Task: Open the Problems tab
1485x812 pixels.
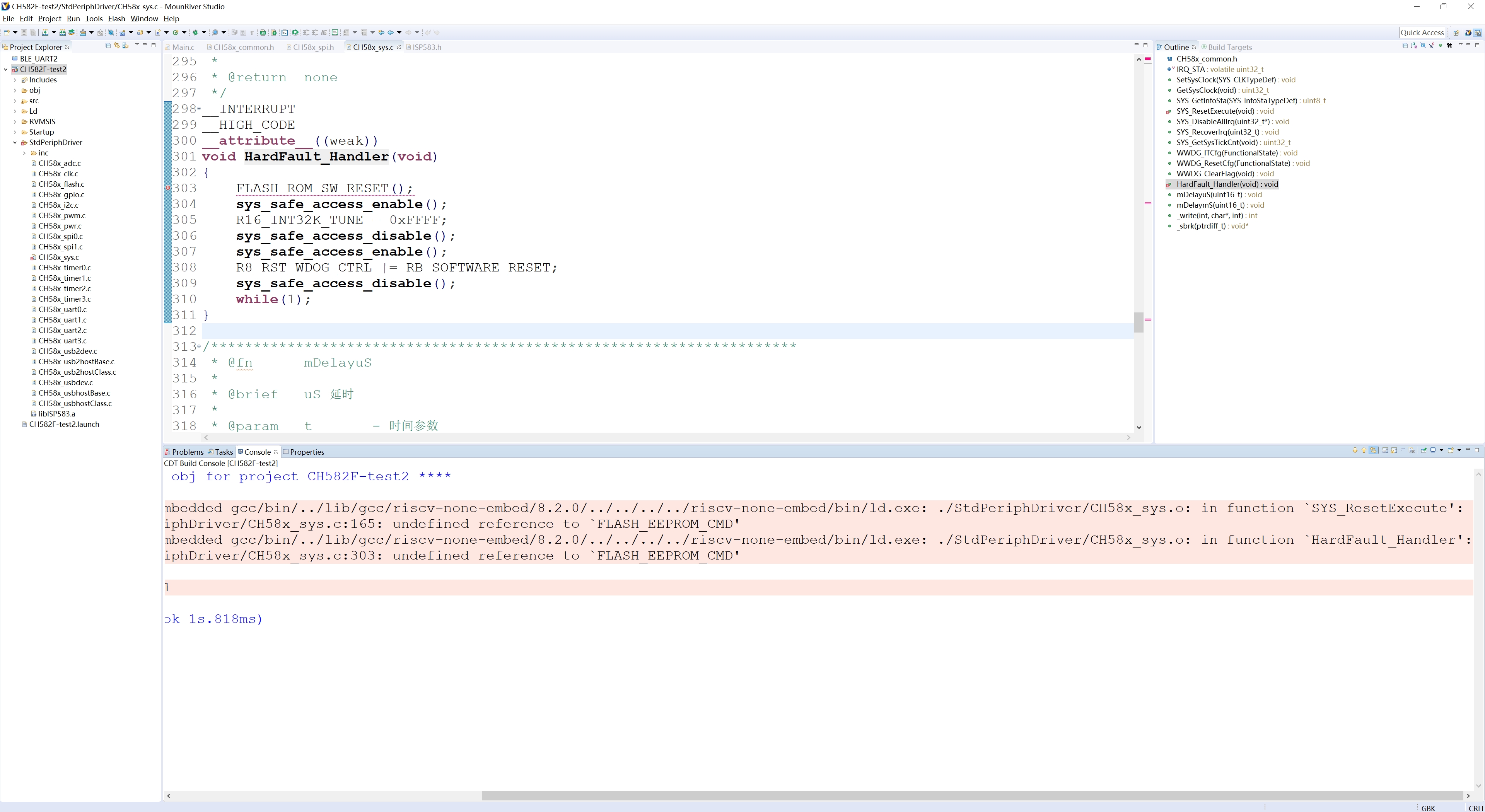Action: point(184,452)
